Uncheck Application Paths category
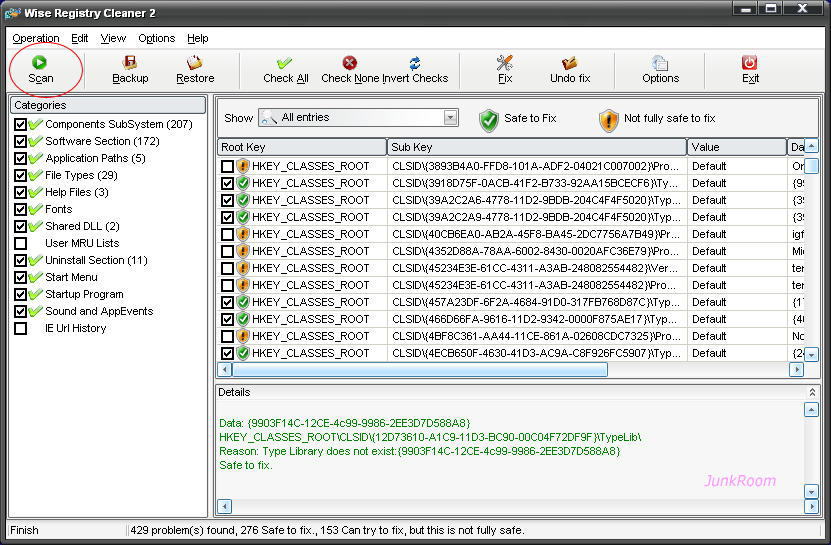Viewport: 831px width, 545px height. tap(21, 159)
